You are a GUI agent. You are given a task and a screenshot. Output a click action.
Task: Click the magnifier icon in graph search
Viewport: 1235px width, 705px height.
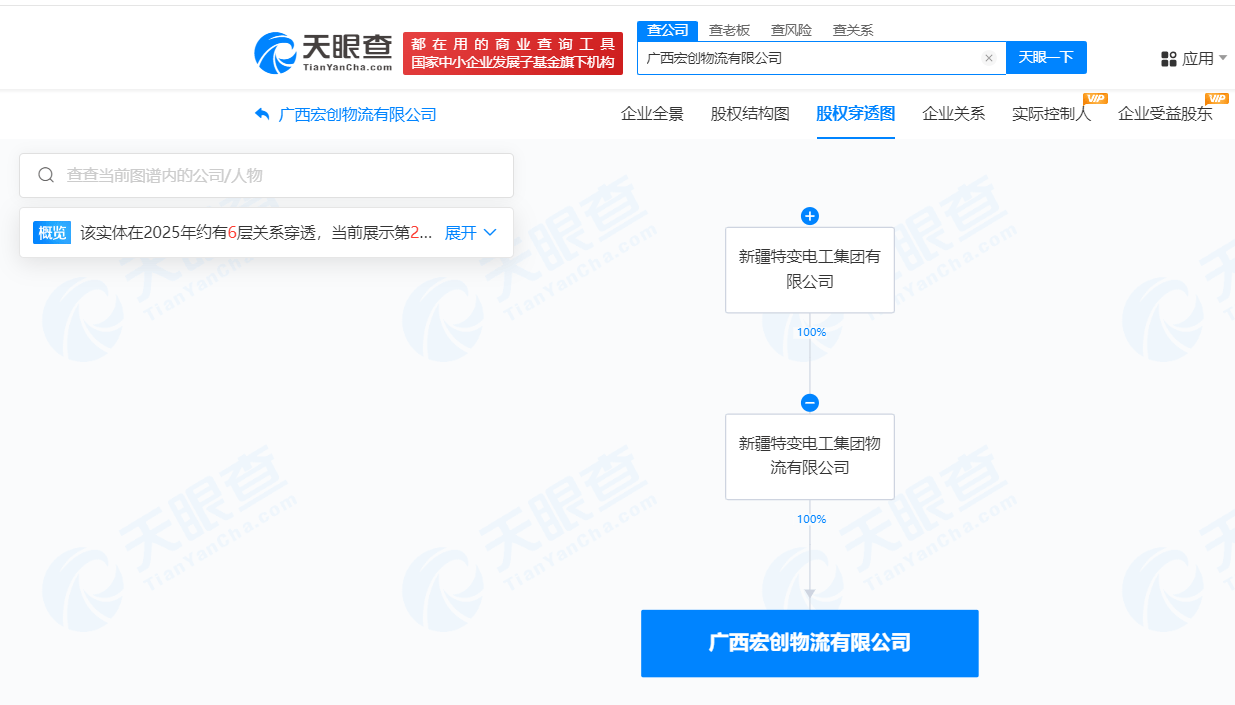click(x=46, y=175)
